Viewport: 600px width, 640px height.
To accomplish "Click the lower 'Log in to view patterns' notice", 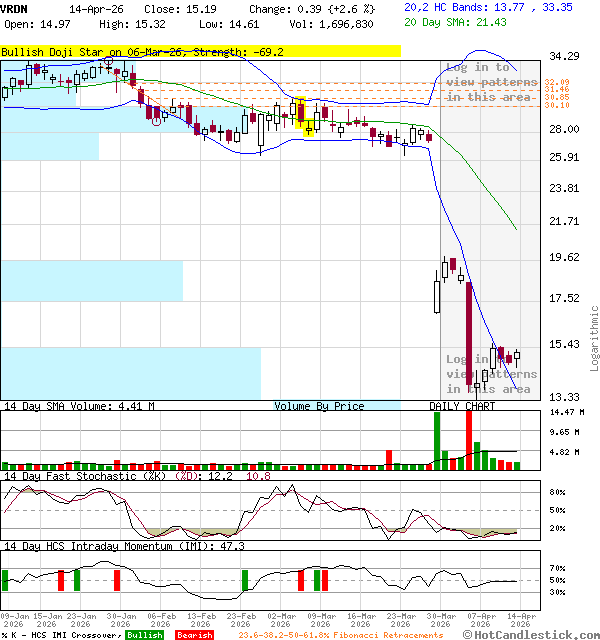I will [488, 374].
